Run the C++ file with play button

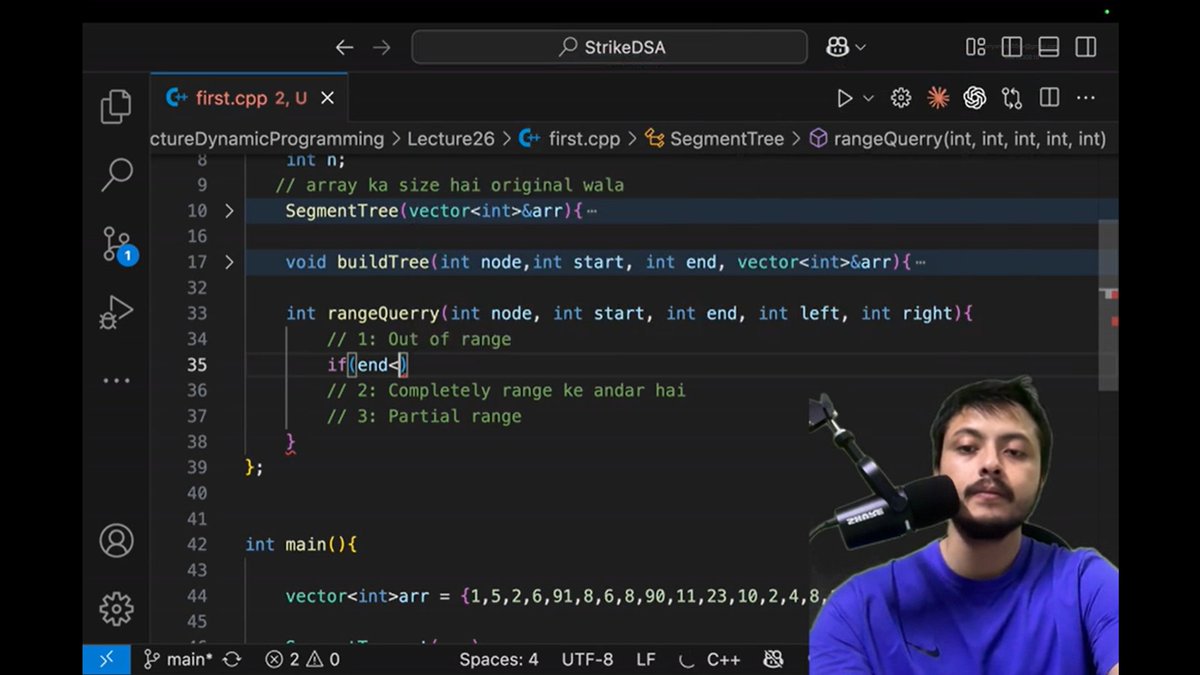[845, 98]
